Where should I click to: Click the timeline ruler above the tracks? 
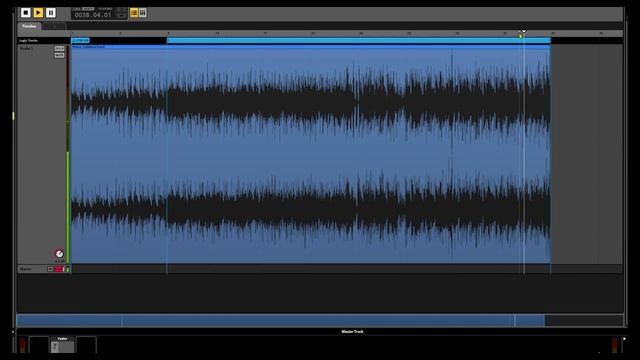coord(347,33)
